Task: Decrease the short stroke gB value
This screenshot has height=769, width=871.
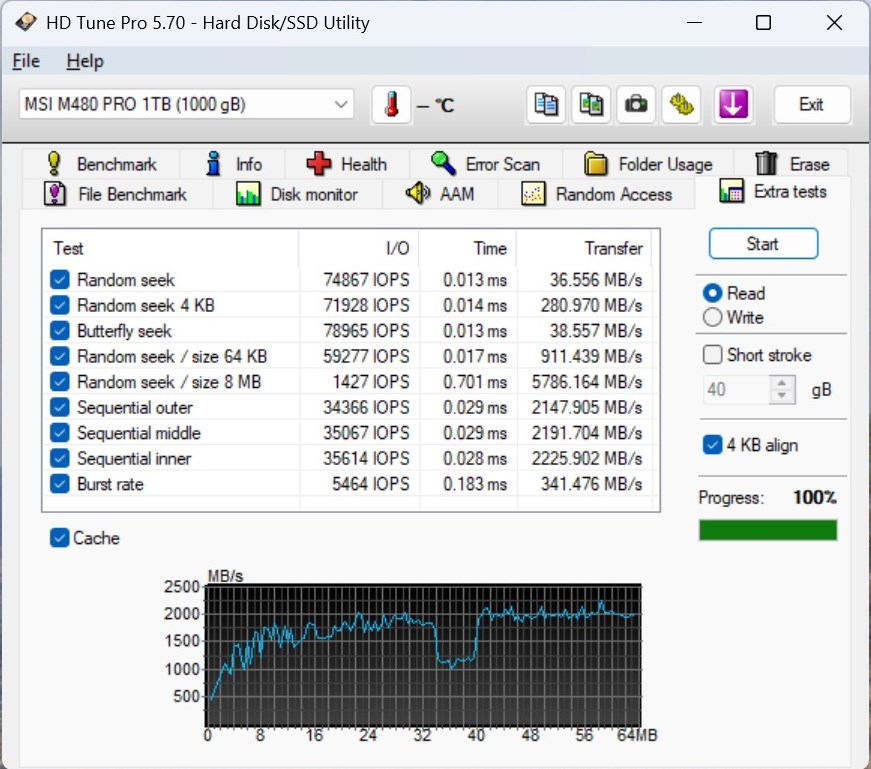Action: click(782, 396)
